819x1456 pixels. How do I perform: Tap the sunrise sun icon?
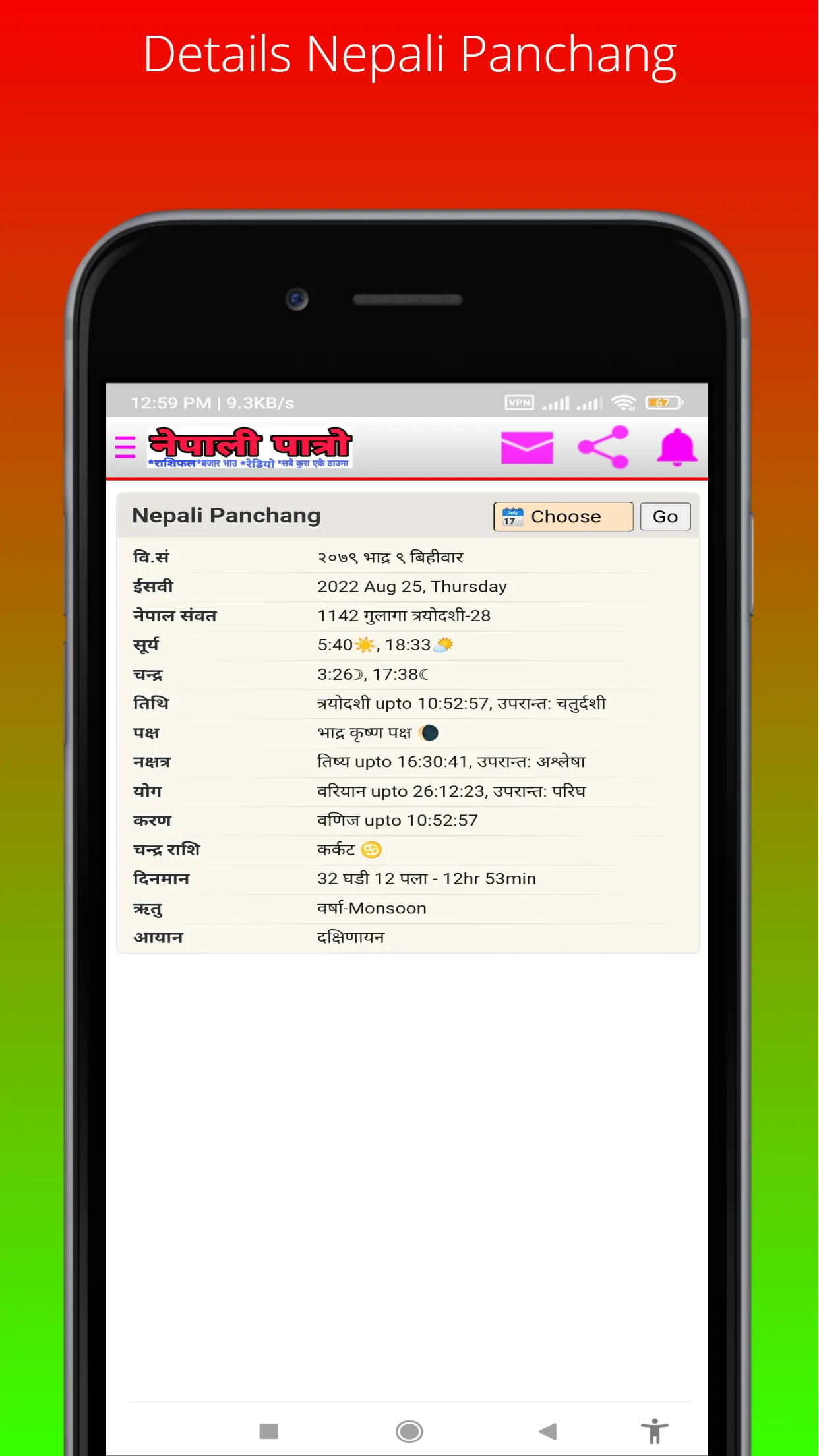pyautogui.click(x=365, y=644)
